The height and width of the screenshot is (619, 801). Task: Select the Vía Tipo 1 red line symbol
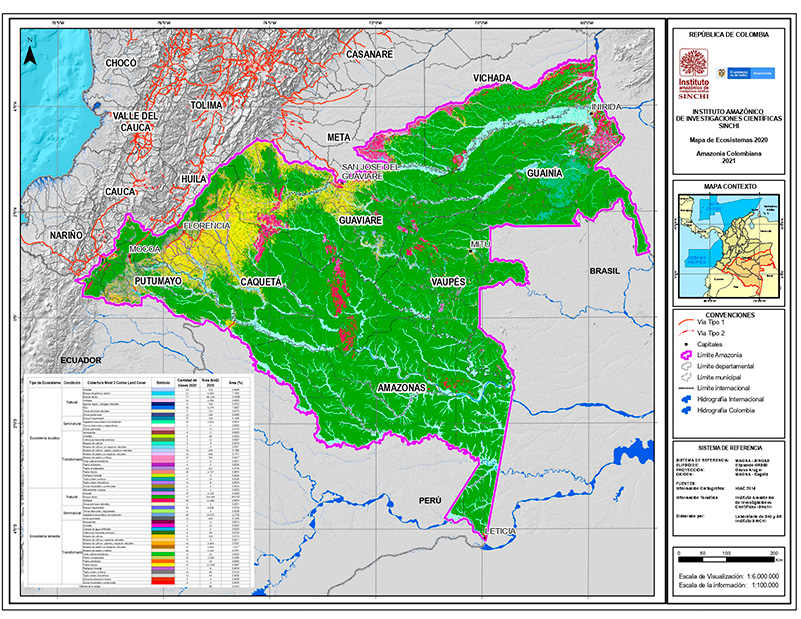click(686, 322)
